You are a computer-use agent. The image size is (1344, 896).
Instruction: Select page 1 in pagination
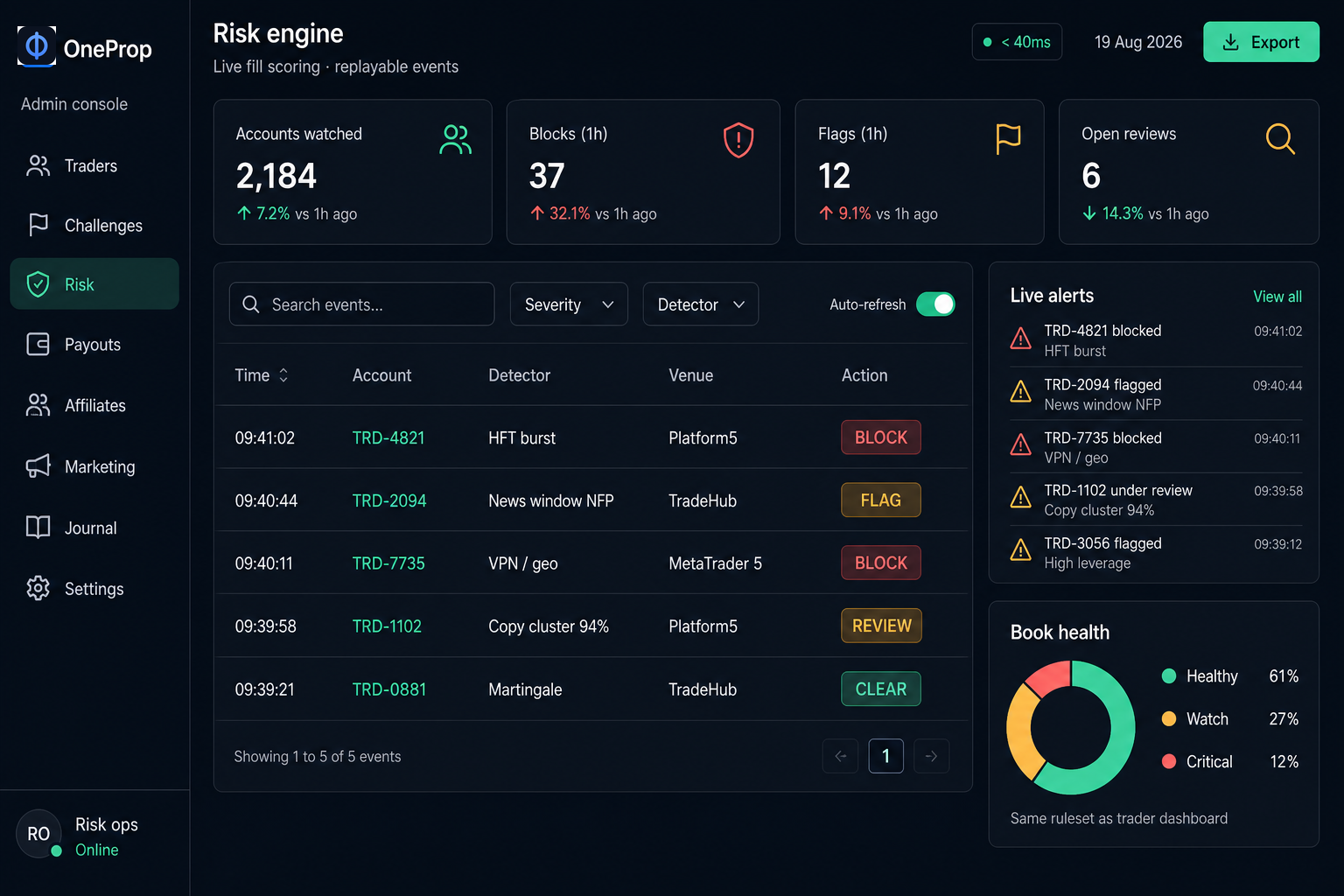pos(885,756)
